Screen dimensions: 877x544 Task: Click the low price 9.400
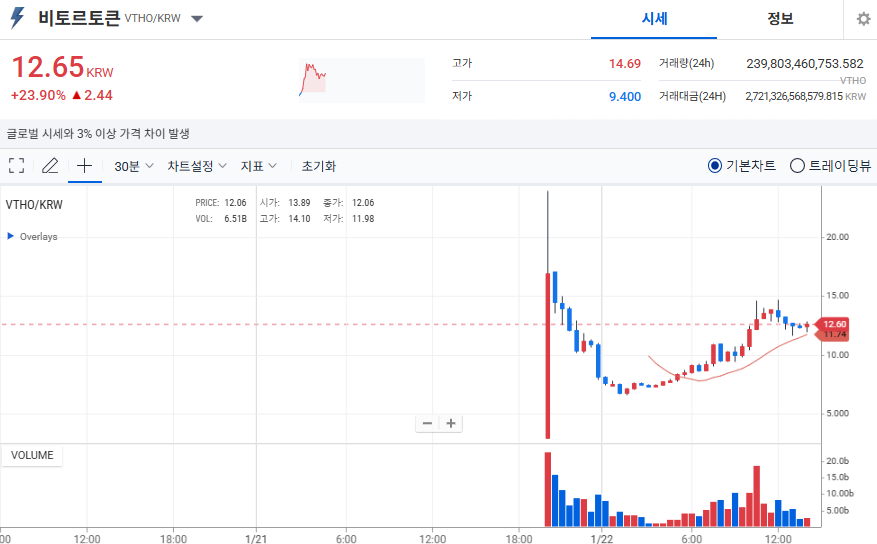click(x=625, y=97)
